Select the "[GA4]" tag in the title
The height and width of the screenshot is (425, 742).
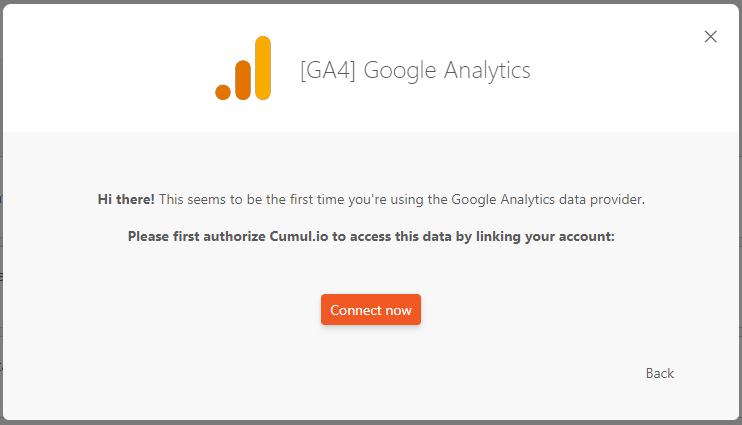pyautogui.click(x=325, y=70)
